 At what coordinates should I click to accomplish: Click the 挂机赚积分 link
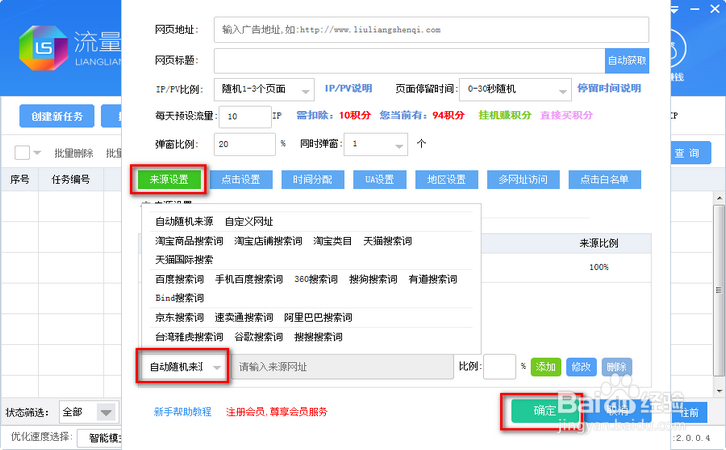pos(505,115)
